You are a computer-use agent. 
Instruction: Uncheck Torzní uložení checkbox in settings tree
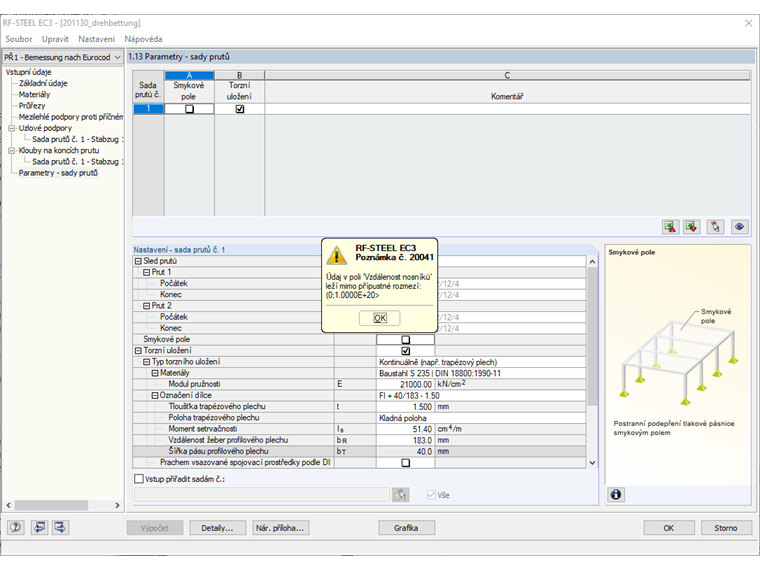click(x=406, y=351)
